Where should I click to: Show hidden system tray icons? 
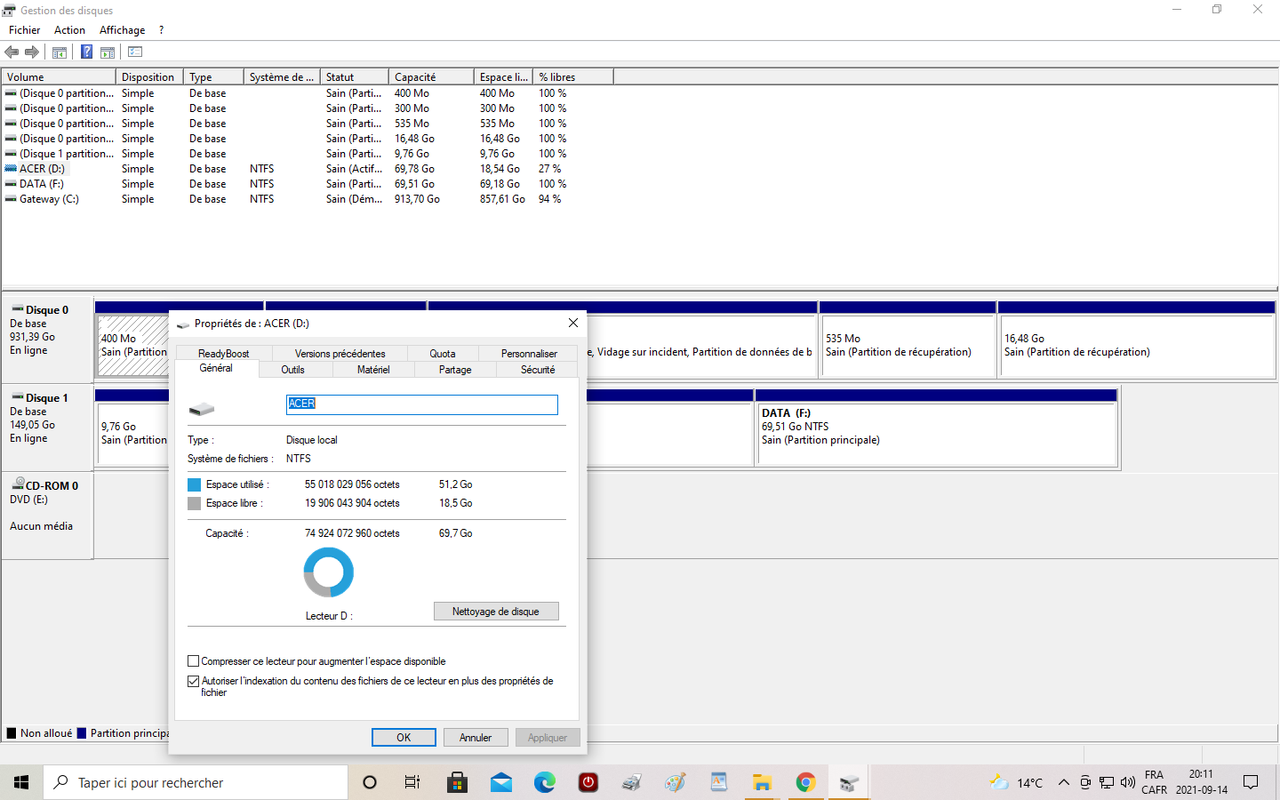click(x=1063, y=782)
